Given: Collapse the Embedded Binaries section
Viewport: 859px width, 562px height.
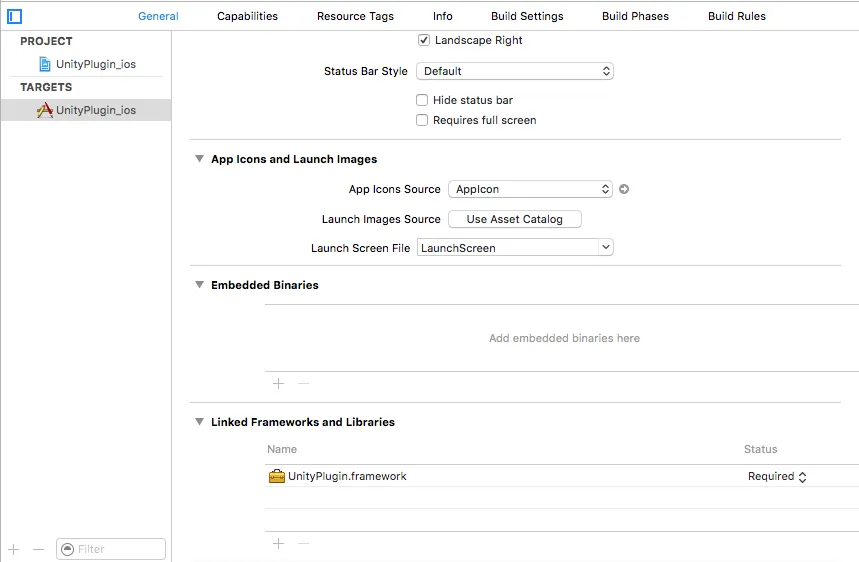Looking at the screenshot, I should (x=199, y=285).
